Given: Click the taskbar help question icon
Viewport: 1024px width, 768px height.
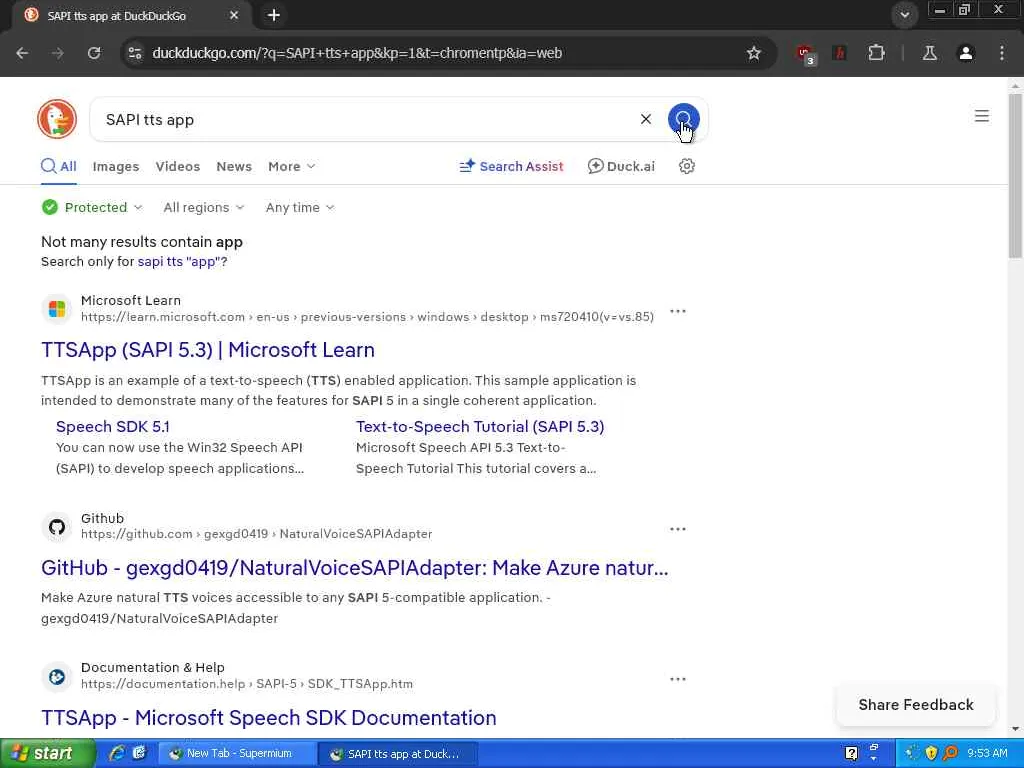Looking at the screenshot, I should [851, 753].
